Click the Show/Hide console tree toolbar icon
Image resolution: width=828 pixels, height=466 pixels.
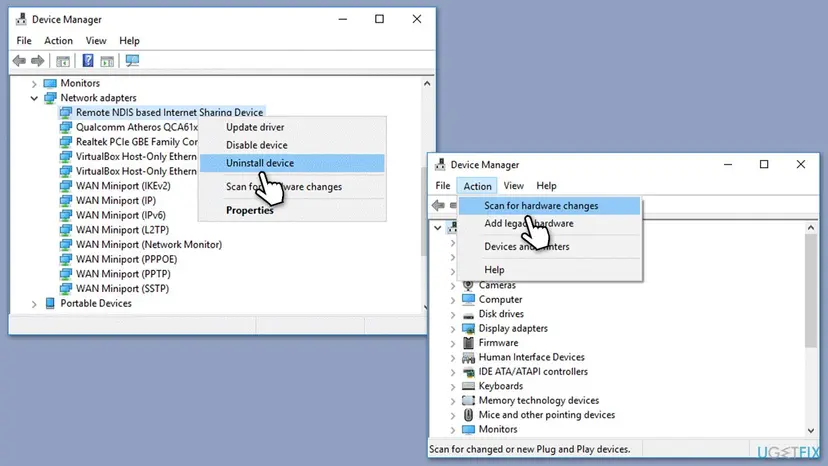pyautogui.click(x=63, y=61)
